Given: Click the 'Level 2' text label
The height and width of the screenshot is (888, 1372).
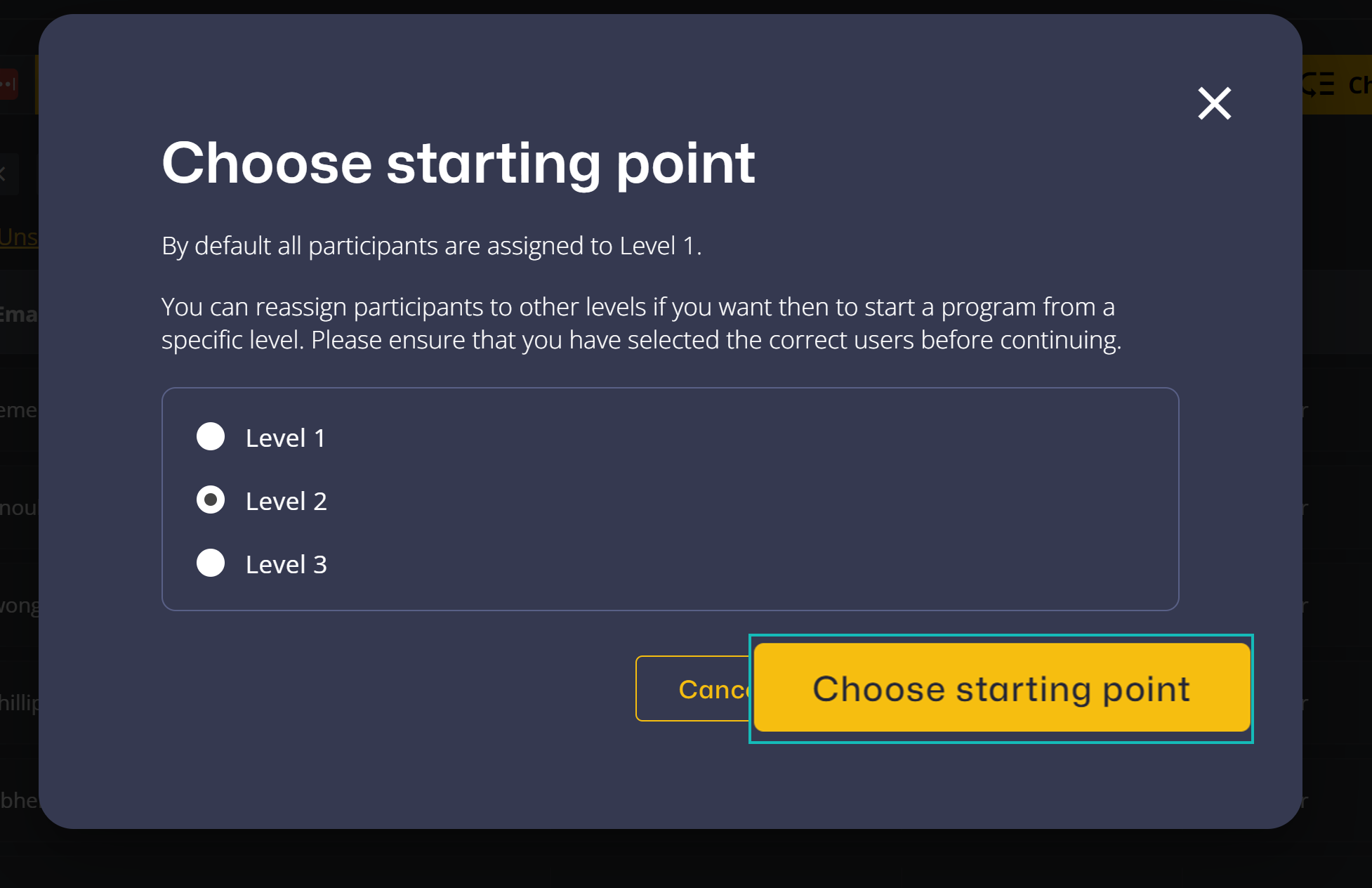Looking at the screenshot, I should [x=286, y=500].
